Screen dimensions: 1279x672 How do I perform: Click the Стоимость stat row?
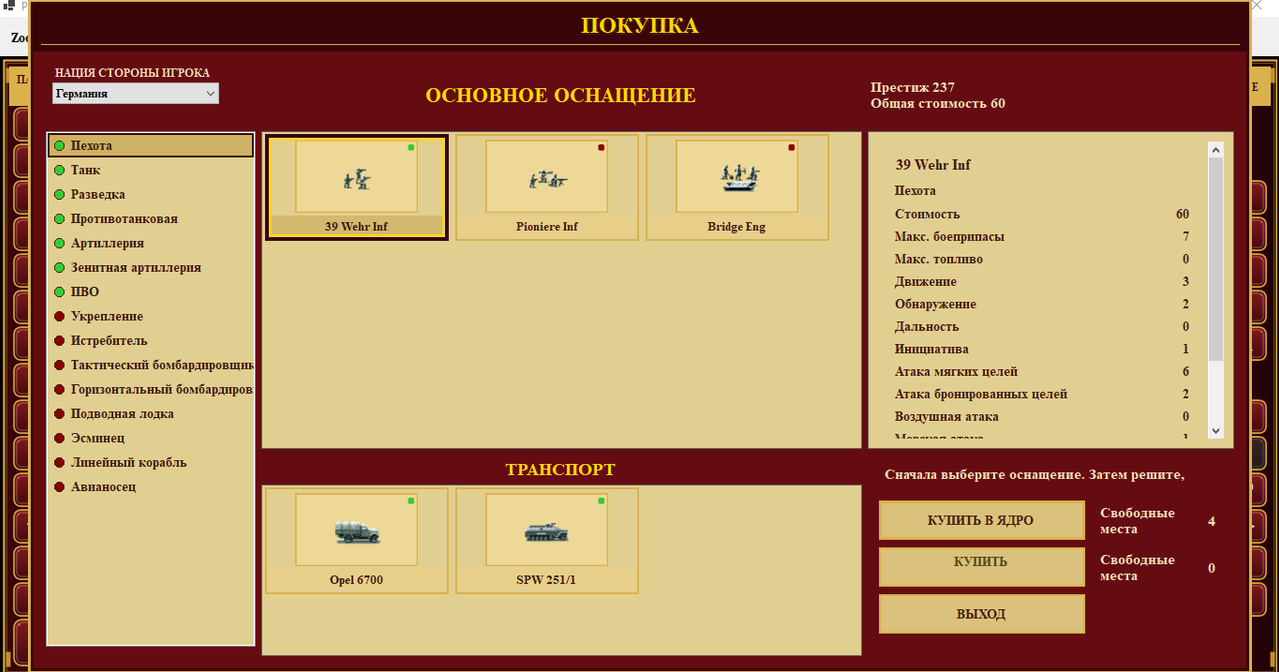tap(1041, 214)
